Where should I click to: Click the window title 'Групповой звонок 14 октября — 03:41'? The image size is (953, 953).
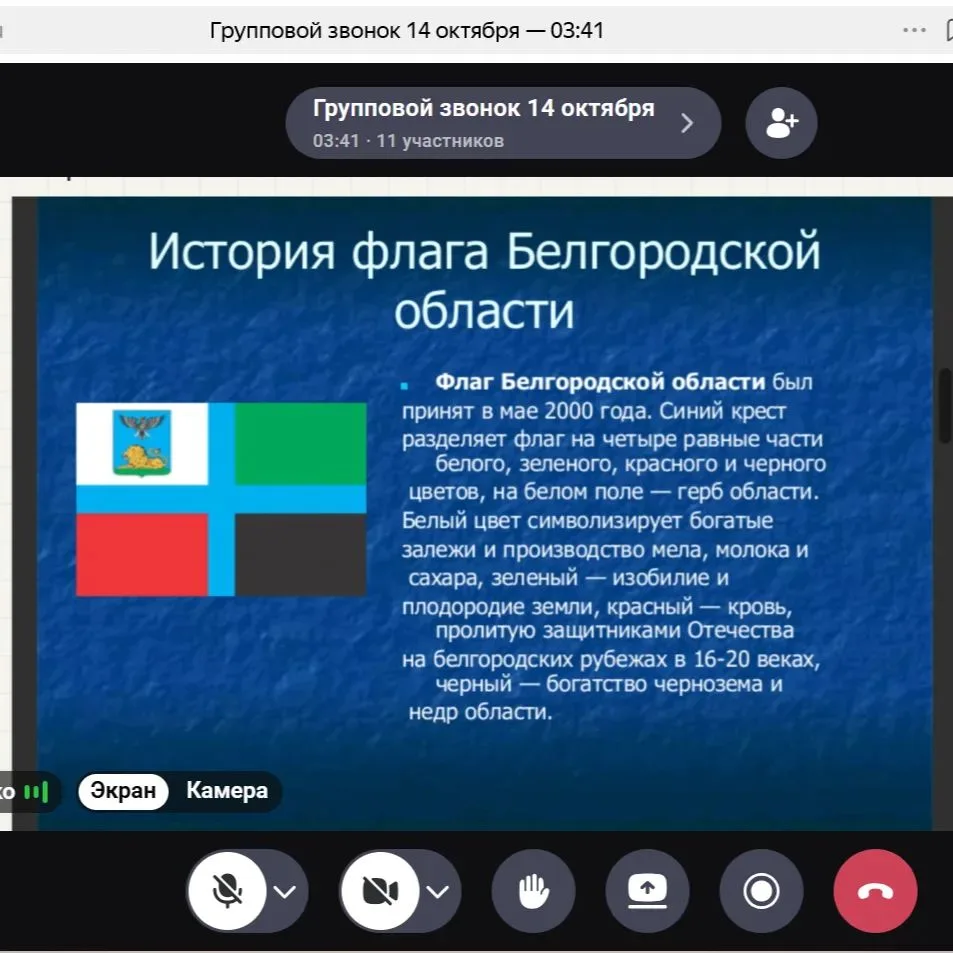[x=407, y=30]
